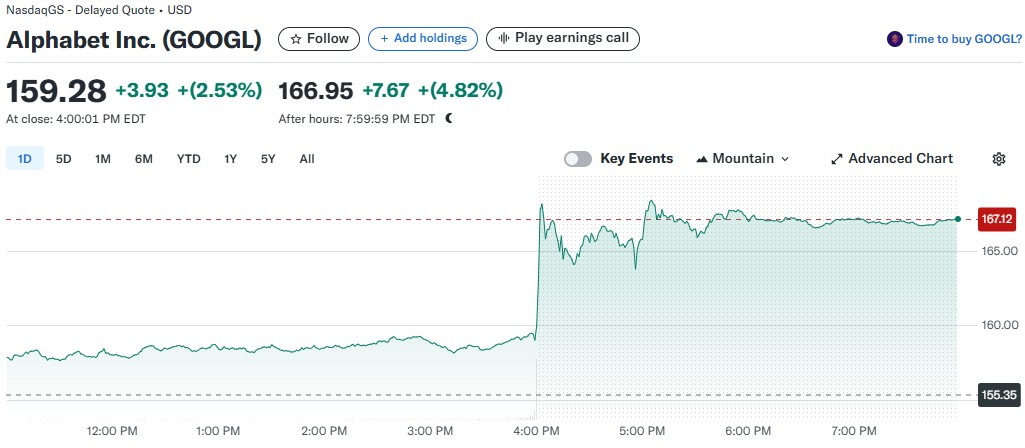Toggle the Key Events switch
The width and height of the screenshot is (1025, 448).
(x=578, y=159)
